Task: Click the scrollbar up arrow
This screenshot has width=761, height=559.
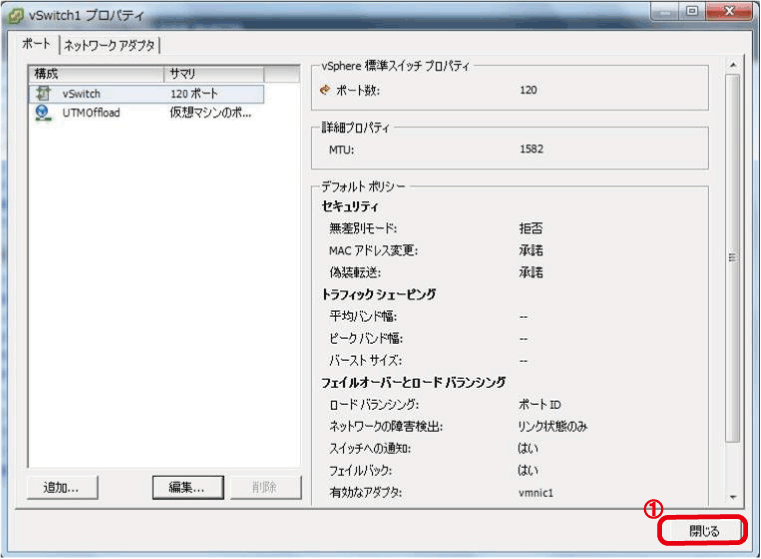Action: pos(733,65)
